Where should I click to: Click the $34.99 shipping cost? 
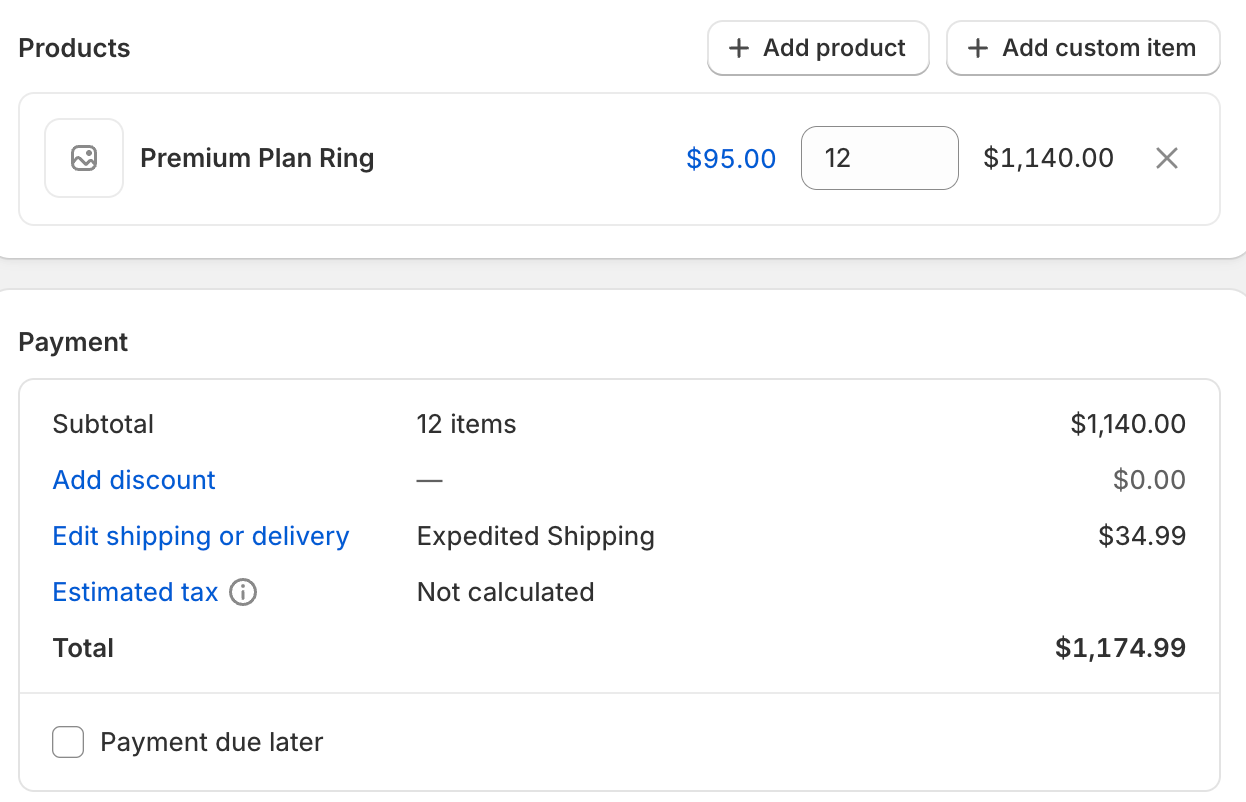(x=1142, y=536)
